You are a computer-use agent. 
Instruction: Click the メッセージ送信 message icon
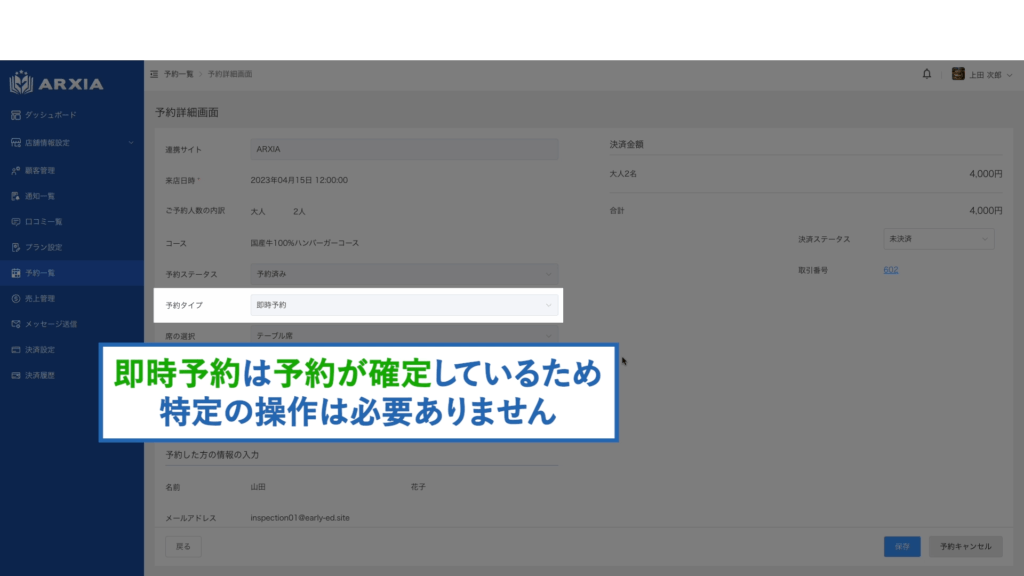pos(16,324)
